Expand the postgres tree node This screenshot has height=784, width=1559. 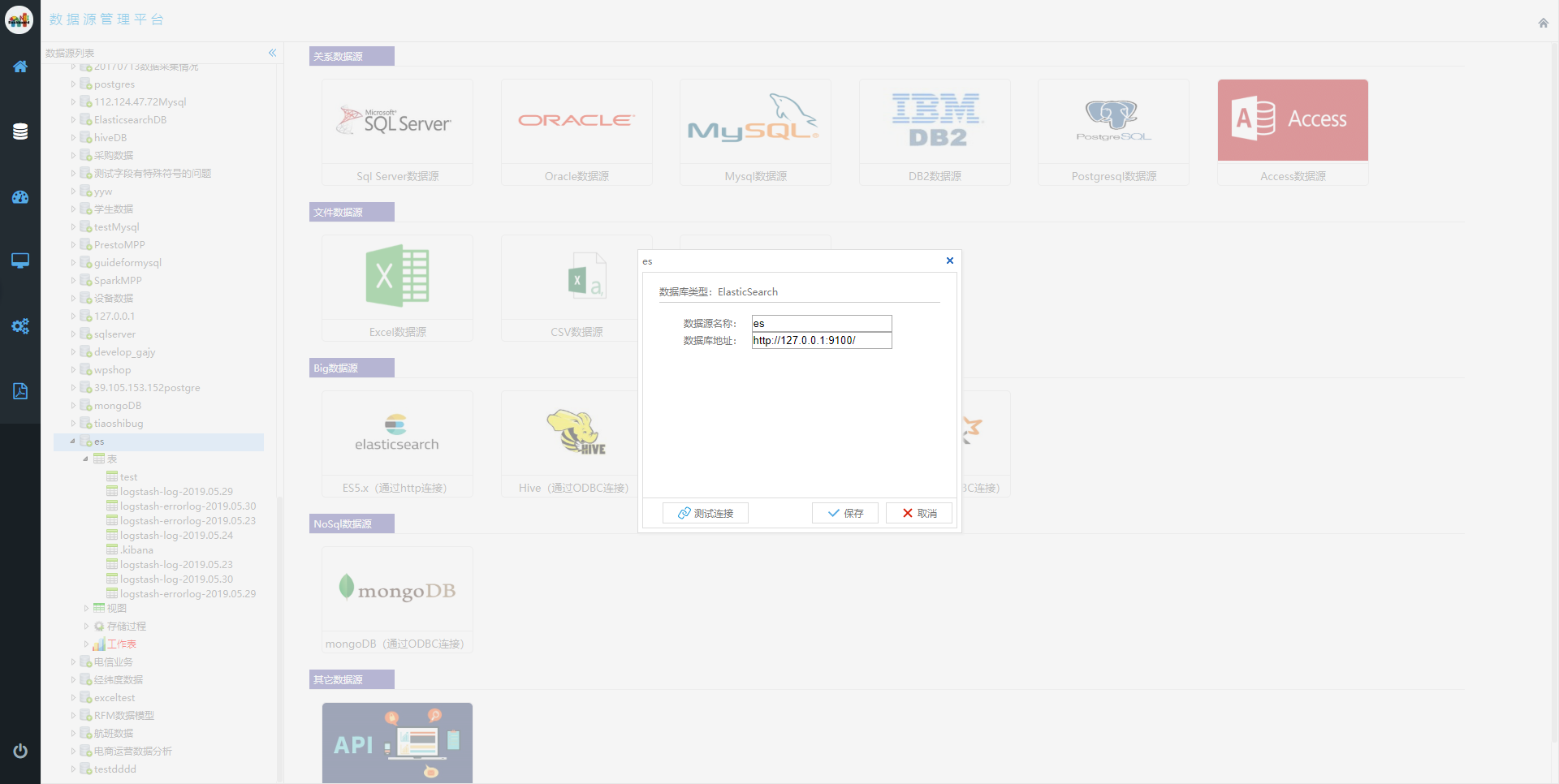[73, 84]
